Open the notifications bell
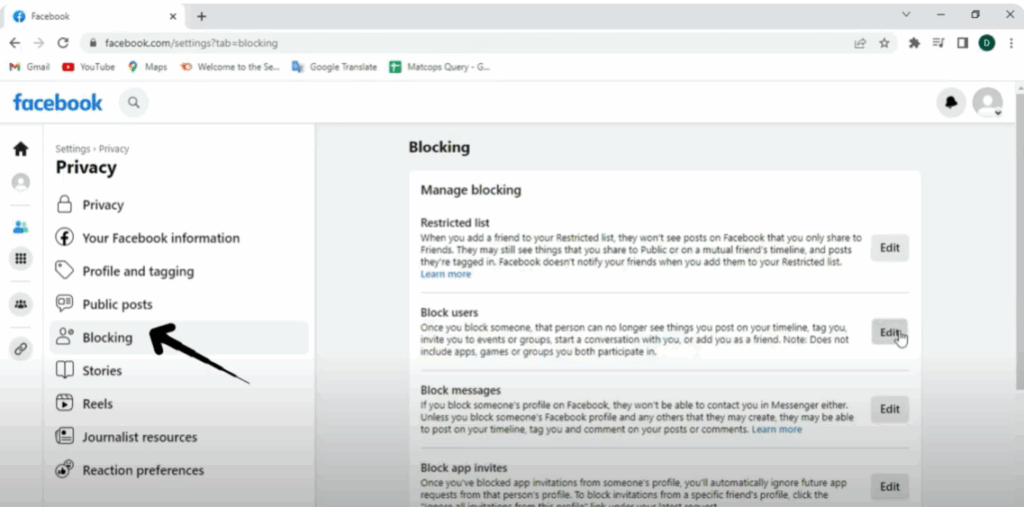This screenshot has width=1024, height=507. (952, 103)
